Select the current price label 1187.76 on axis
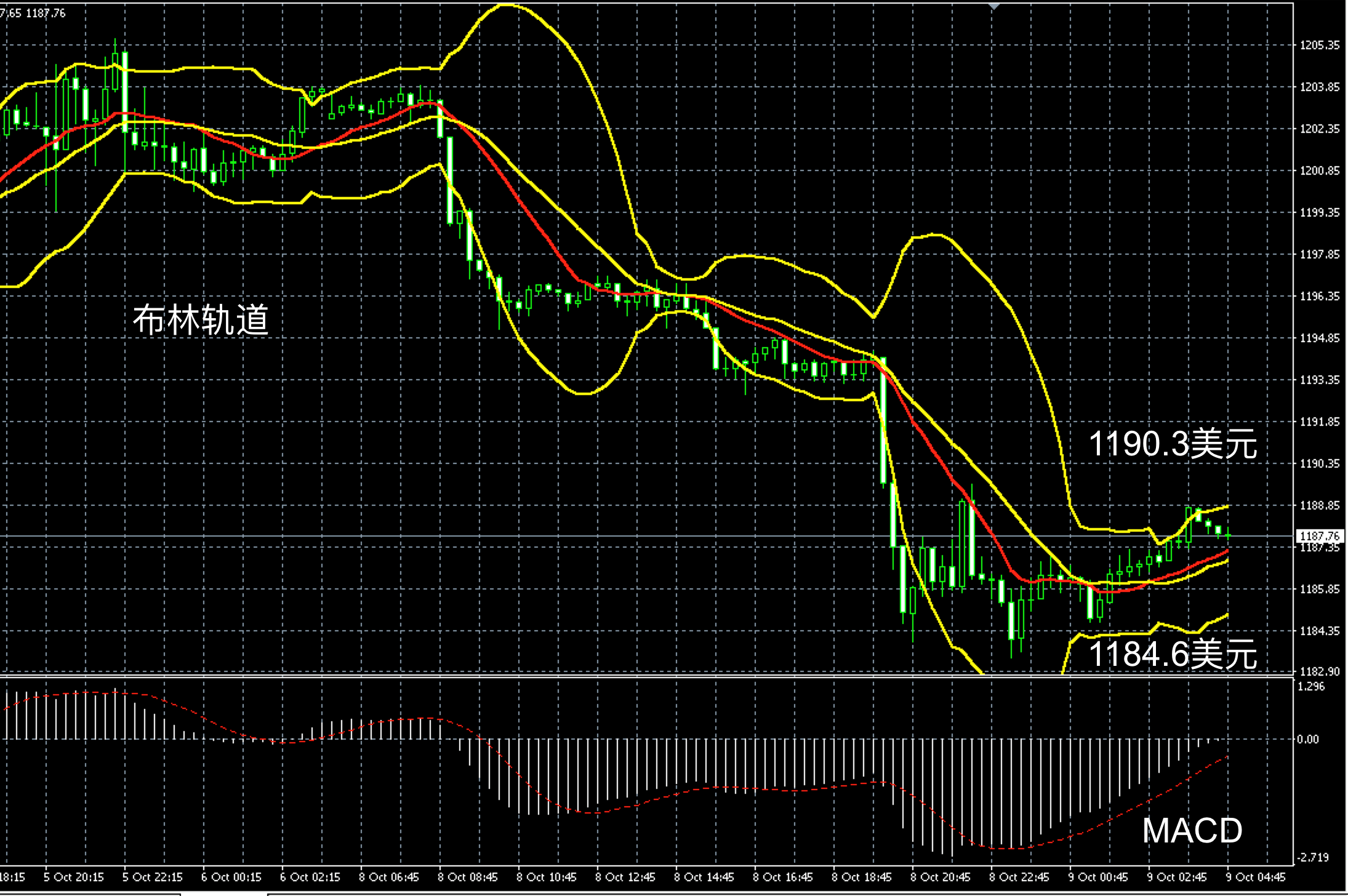The height and width of the screenshot is (896, 1348). 1319,536
